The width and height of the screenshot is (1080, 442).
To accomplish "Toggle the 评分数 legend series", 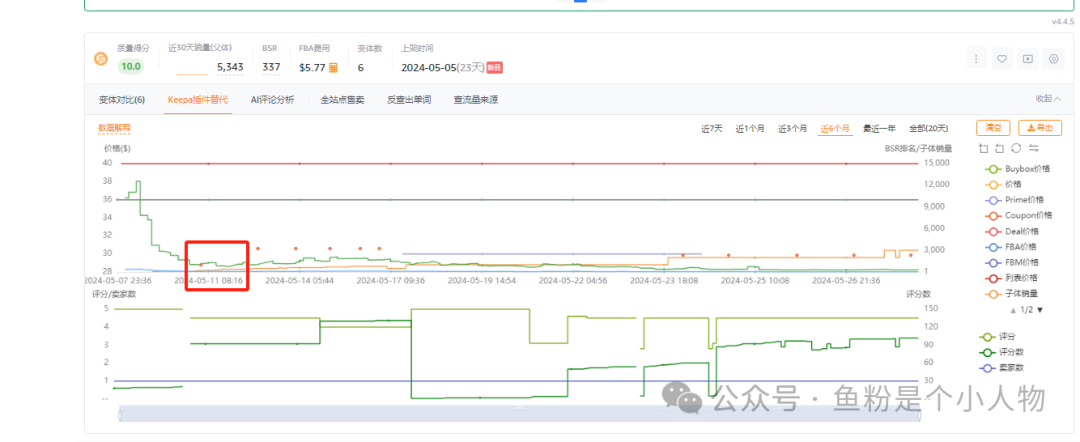I will [x=1001, y=352].
